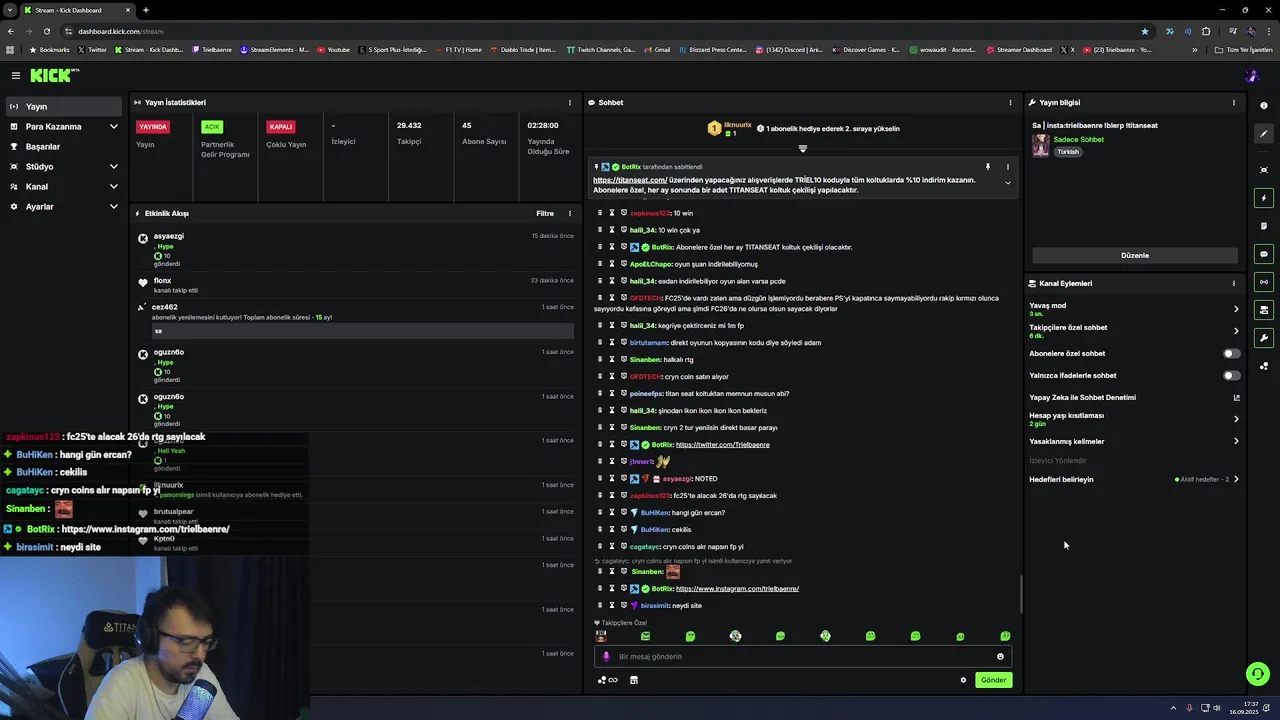Open titanseat.com link in pinned message
This screenshot has width=1280, height=720.
[630, 180]
